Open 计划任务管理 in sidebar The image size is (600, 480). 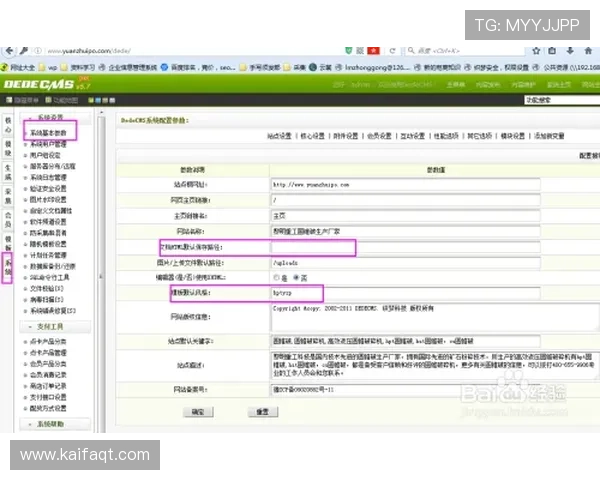[48, 255]
